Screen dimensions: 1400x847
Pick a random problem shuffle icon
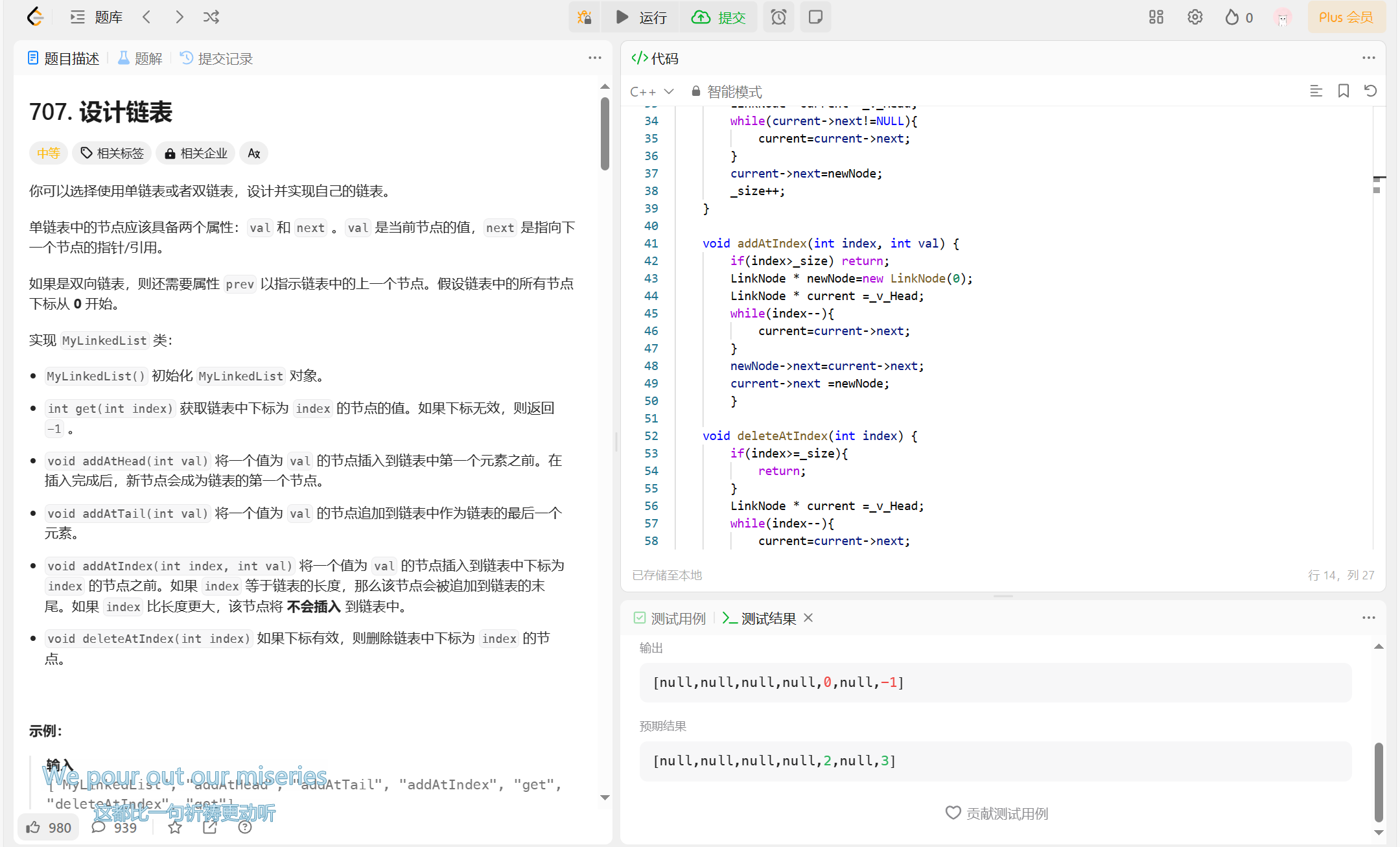[x=211, y=17]
